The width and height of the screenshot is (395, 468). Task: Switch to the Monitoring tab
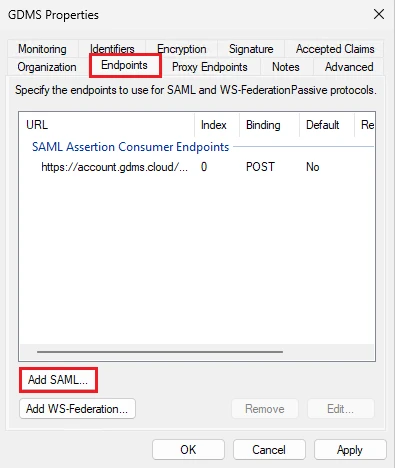tap(42, 49)
